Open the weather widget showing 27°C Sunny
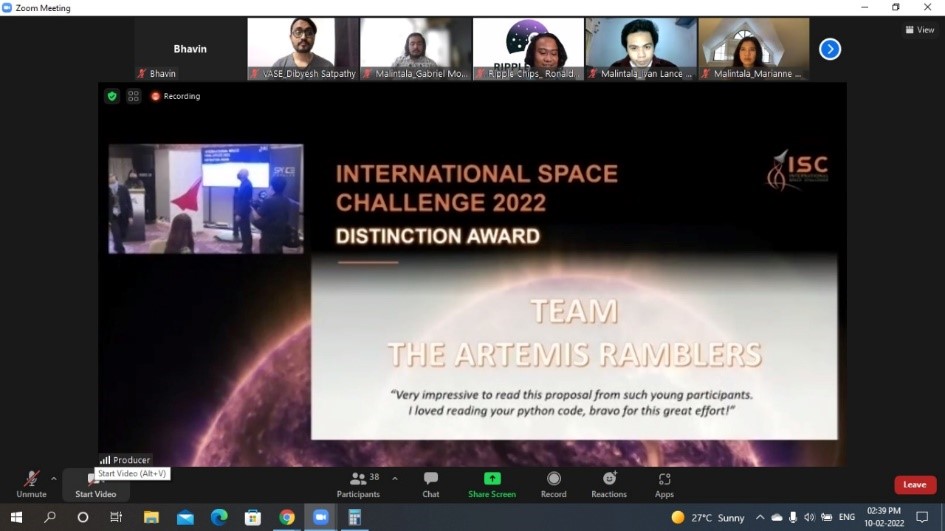This screenshot has height=531, width=945. pos(708,517)
